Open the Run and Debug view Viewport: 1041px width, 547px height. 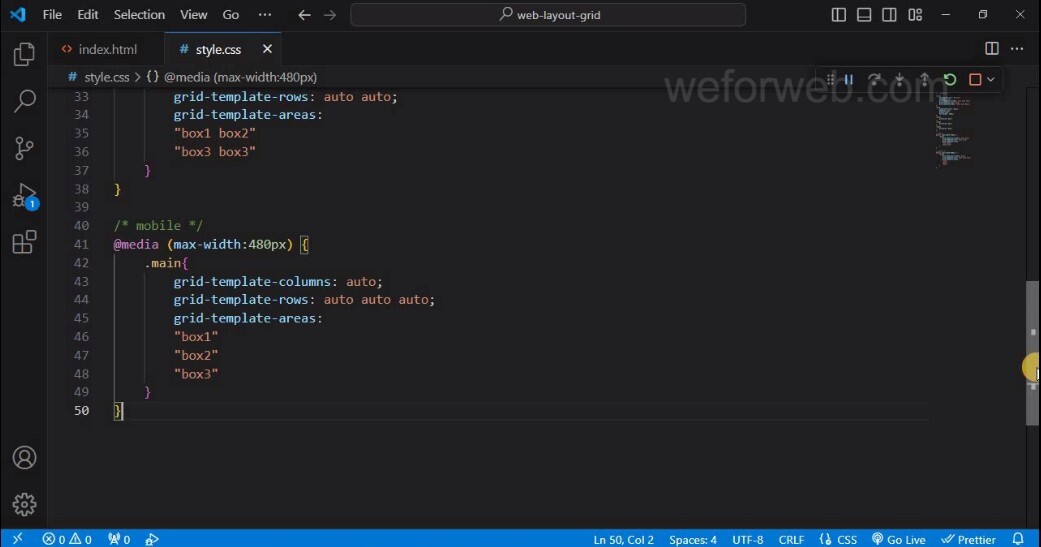24,195
